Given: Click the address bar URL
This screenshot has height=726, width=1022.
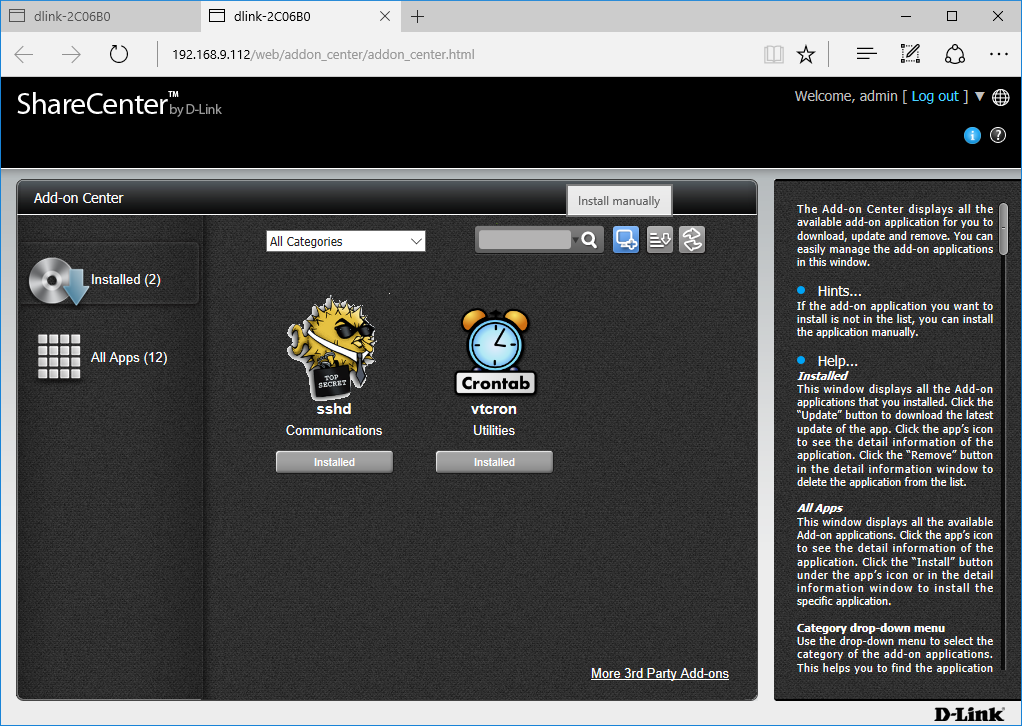Looking at the screenshot, I should click(x=323, y=54).
